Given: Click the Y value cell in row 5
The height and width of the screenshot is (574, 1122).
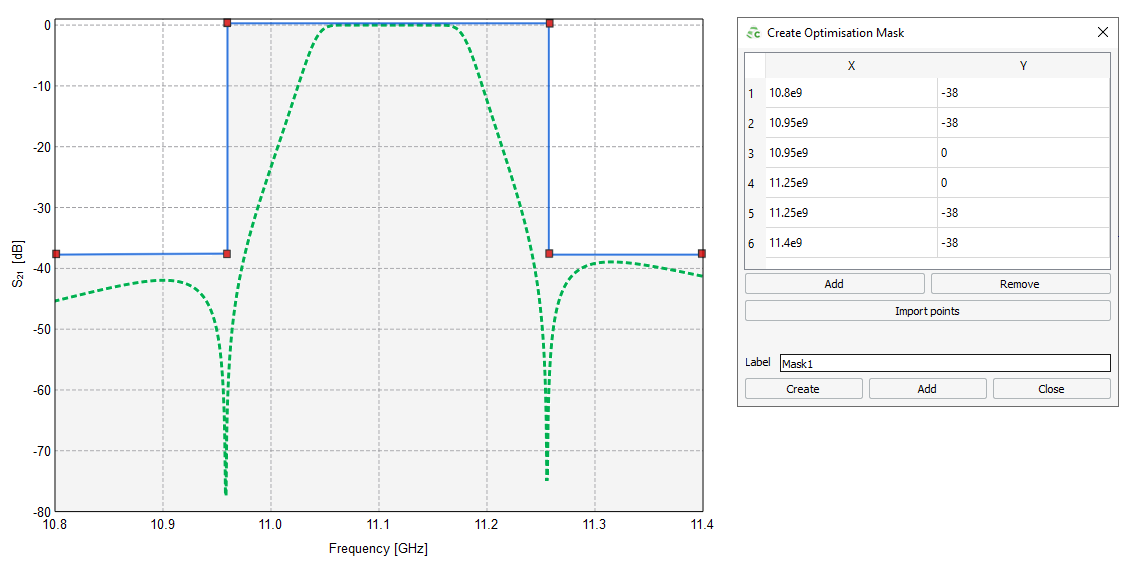Looking at the screenshot, I should click(x=1023, y=214).
